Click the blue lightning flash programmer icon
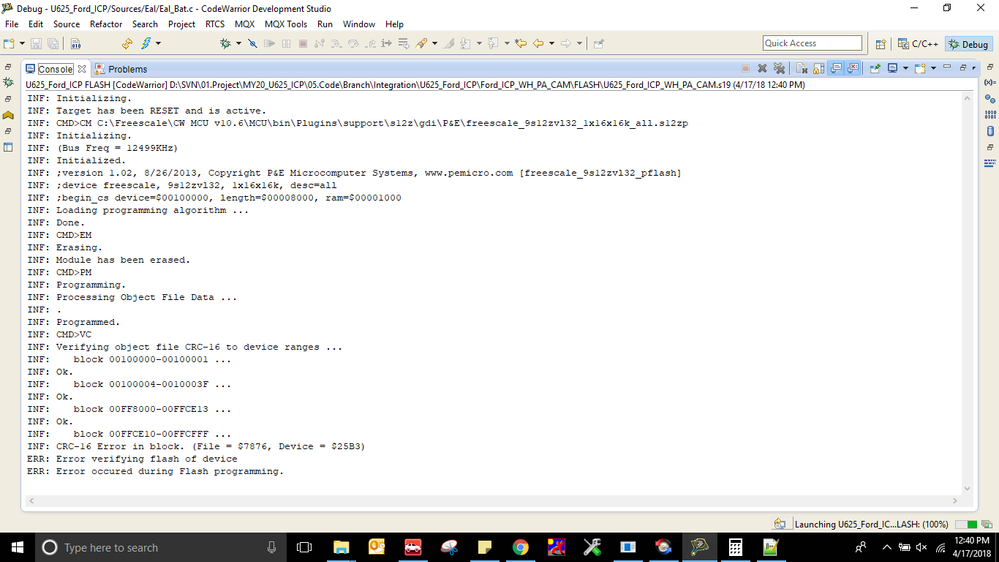The height and width of the screenshot is (562, 999). click(146, 43)
